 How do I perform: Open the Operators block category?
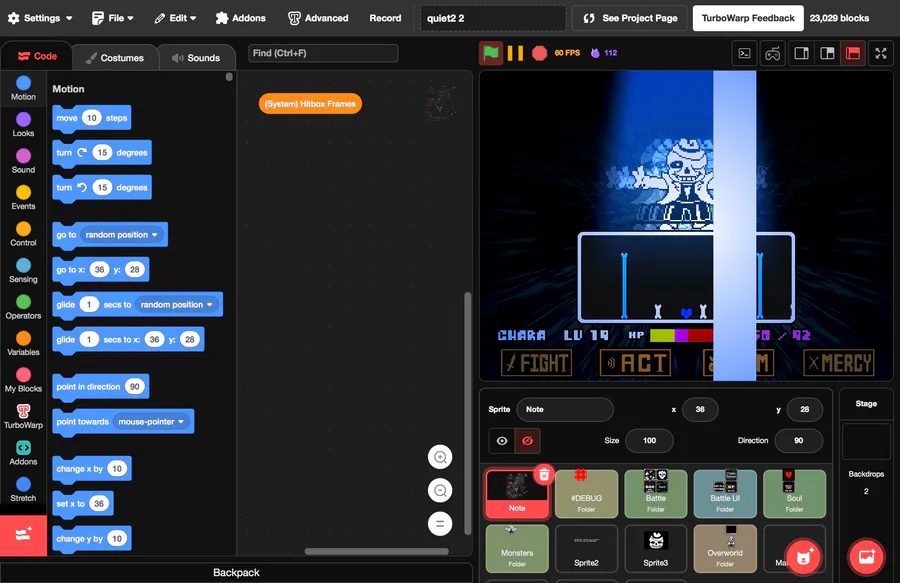[x=23, y=307]
